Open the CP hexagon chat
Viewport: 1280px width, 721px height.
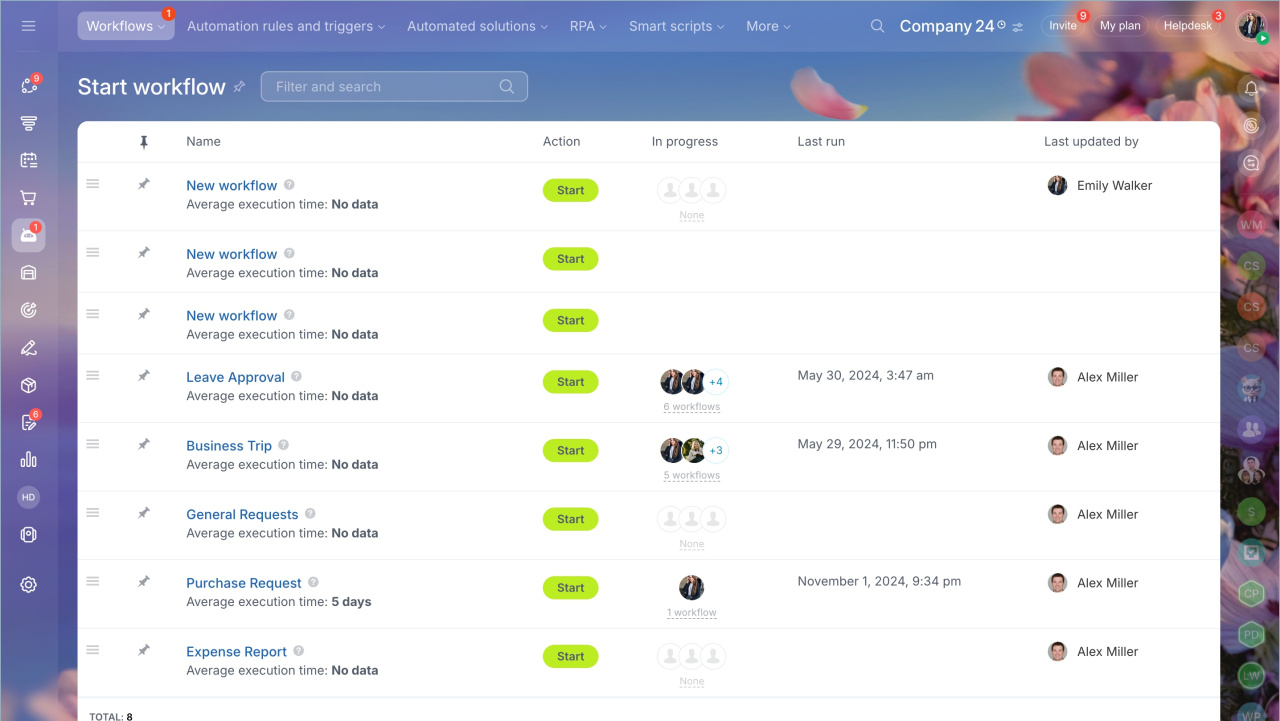tap(1251, 593)
